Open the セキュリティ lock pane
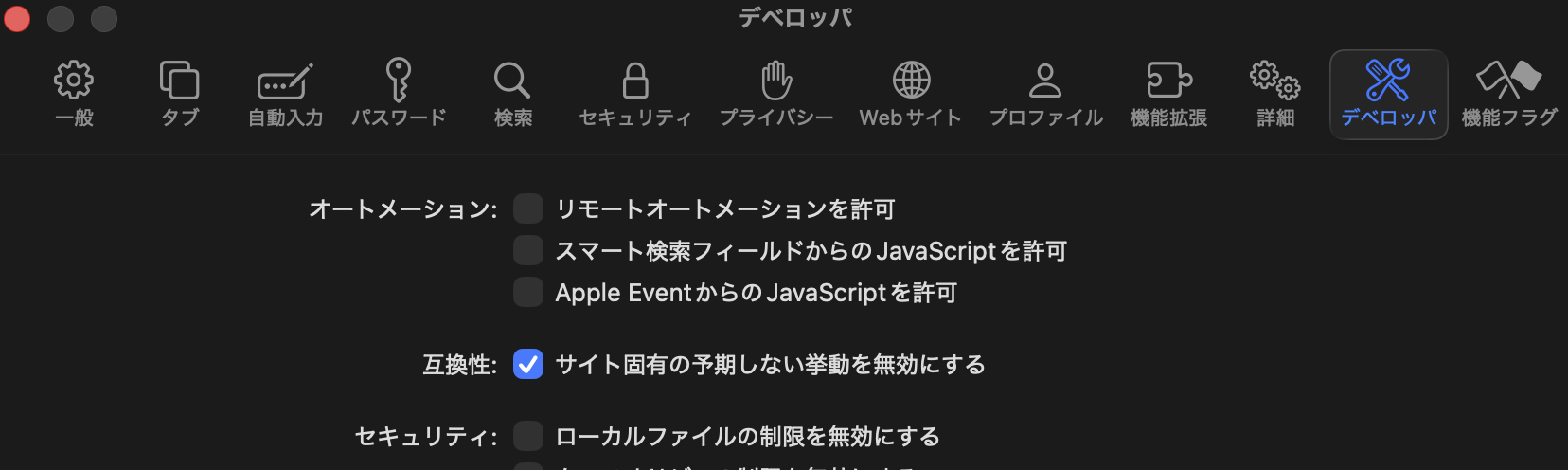Screen dimensions: 1568x470 pos(635,94)
